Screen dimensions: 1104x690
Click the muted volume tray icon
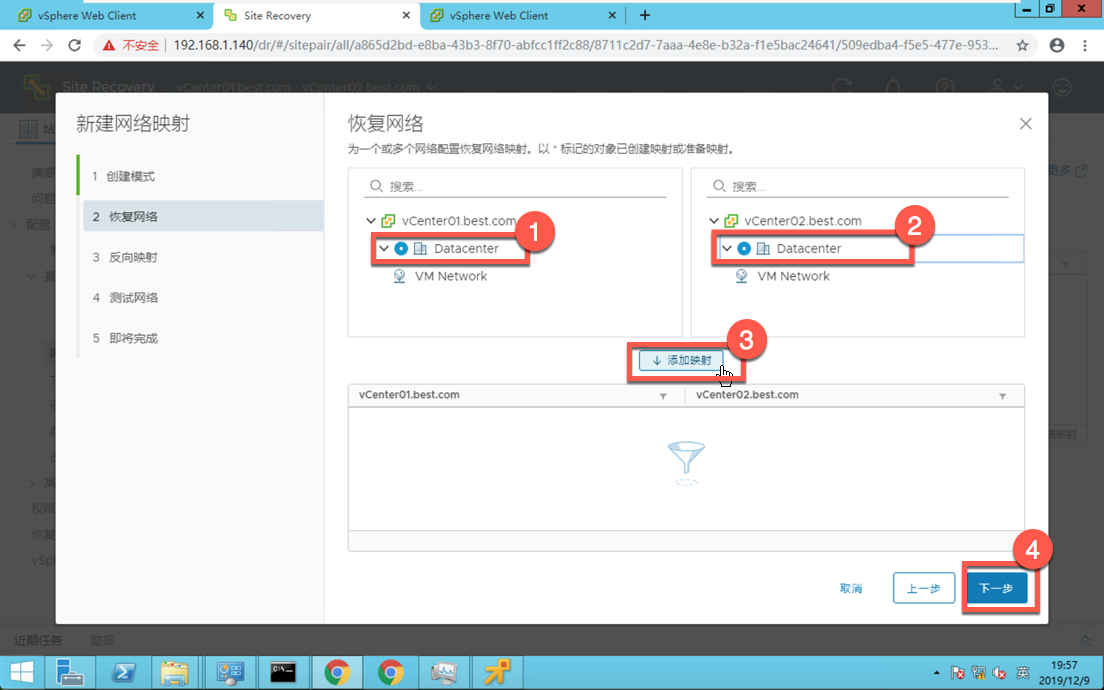(999, 673)
